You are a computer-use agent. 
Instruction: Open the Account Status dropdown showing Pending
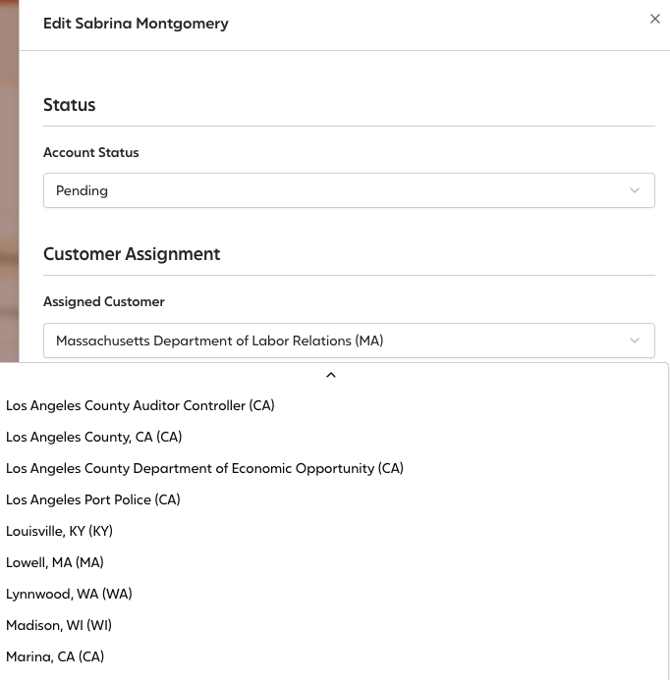[349, 190]
